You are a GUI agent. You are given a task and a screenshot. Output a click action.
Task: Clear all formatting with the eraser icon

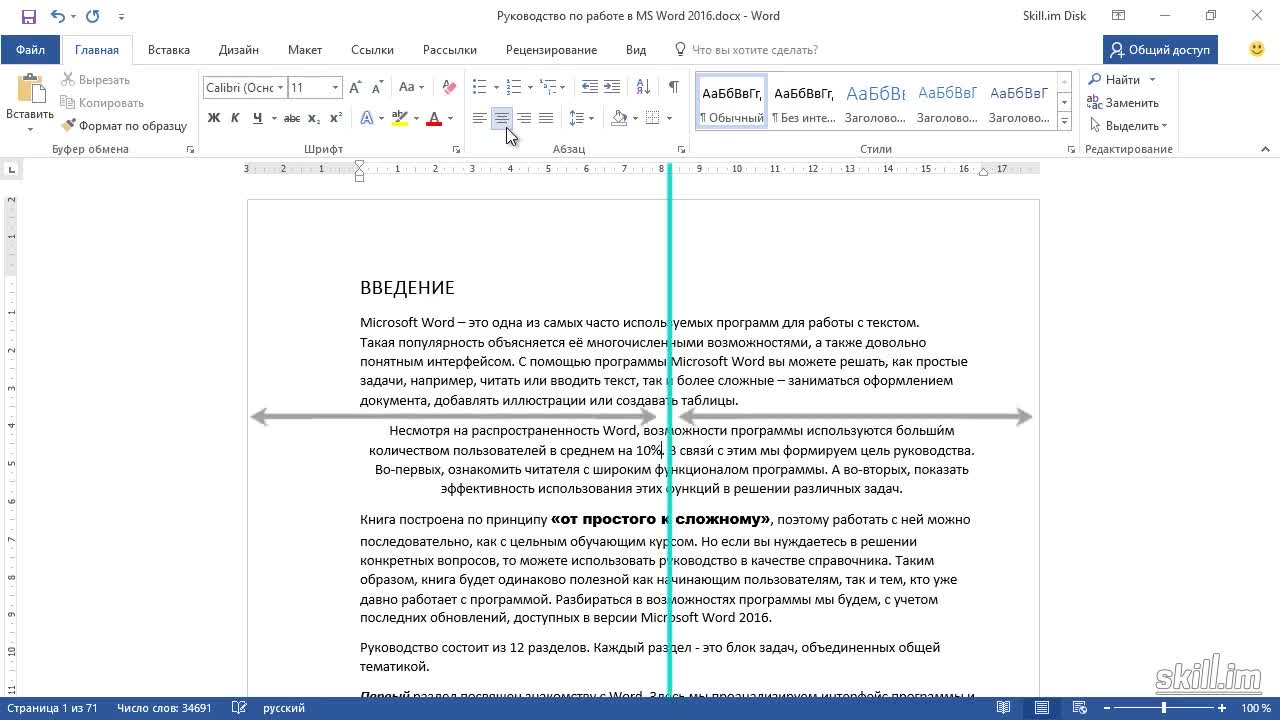point(449,88)
